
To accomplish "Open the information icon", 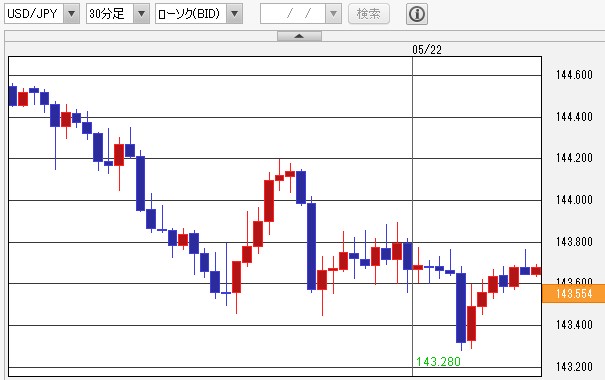I will pyautogui.click(x=417, y=14).
